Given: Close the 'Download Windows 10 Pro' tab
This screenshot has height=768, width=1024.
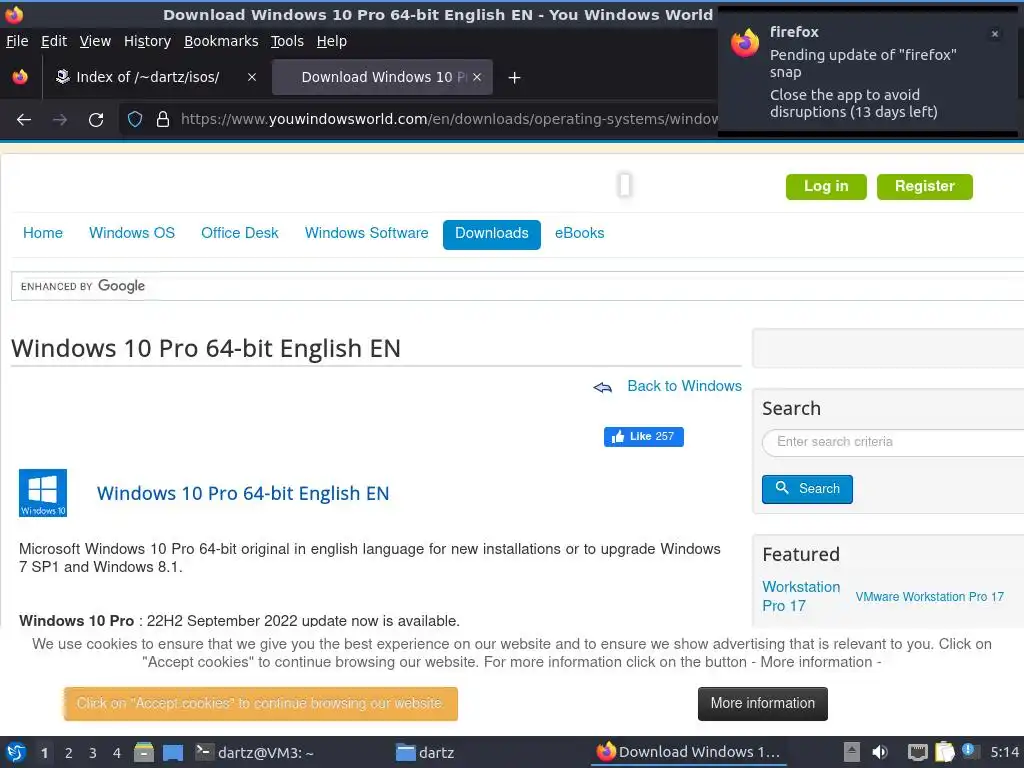Looking at the screenshot, I should click(477, 77).
